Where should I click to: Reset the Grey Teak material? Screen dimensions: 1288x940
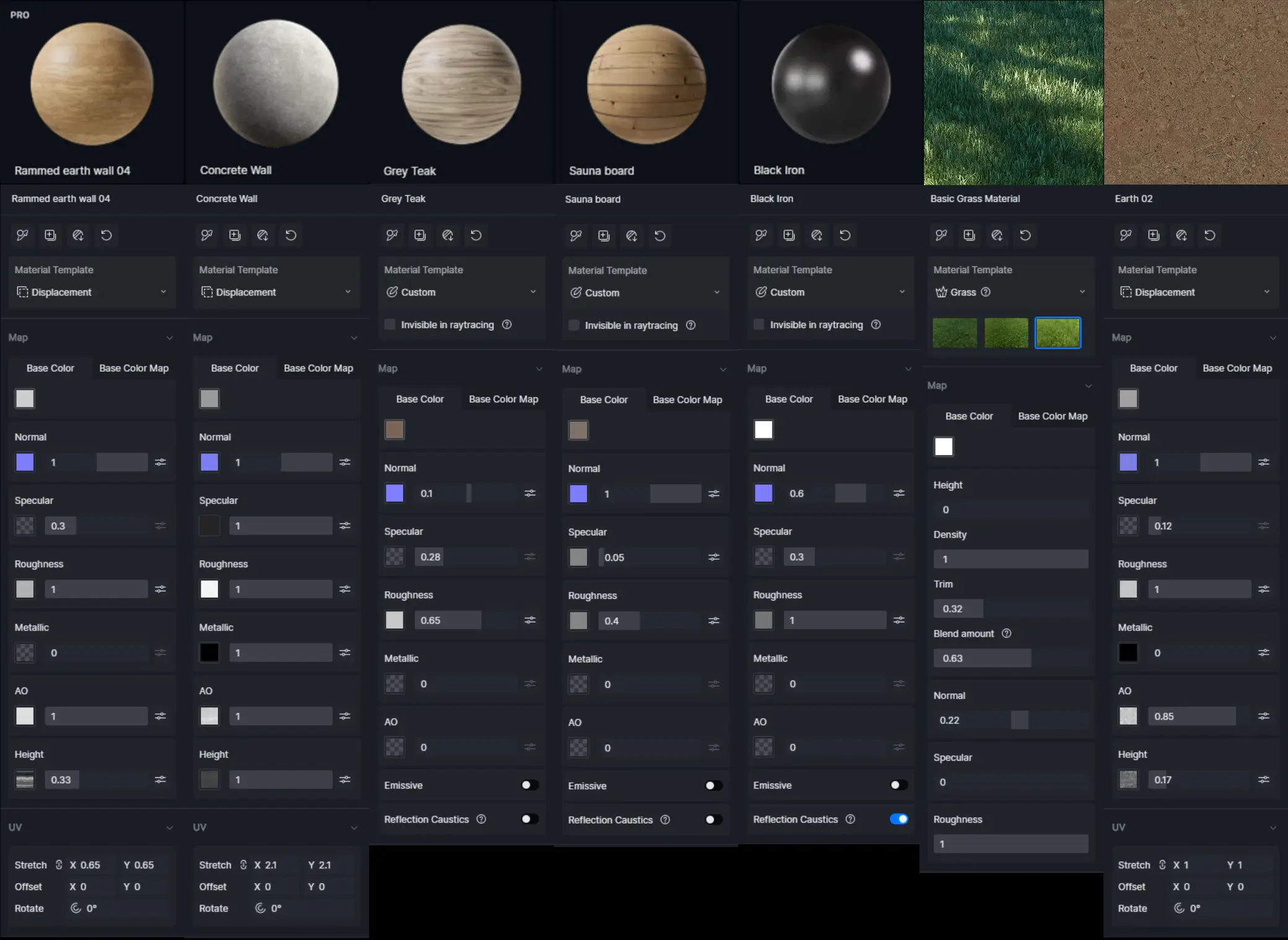[x=476, y=235]
